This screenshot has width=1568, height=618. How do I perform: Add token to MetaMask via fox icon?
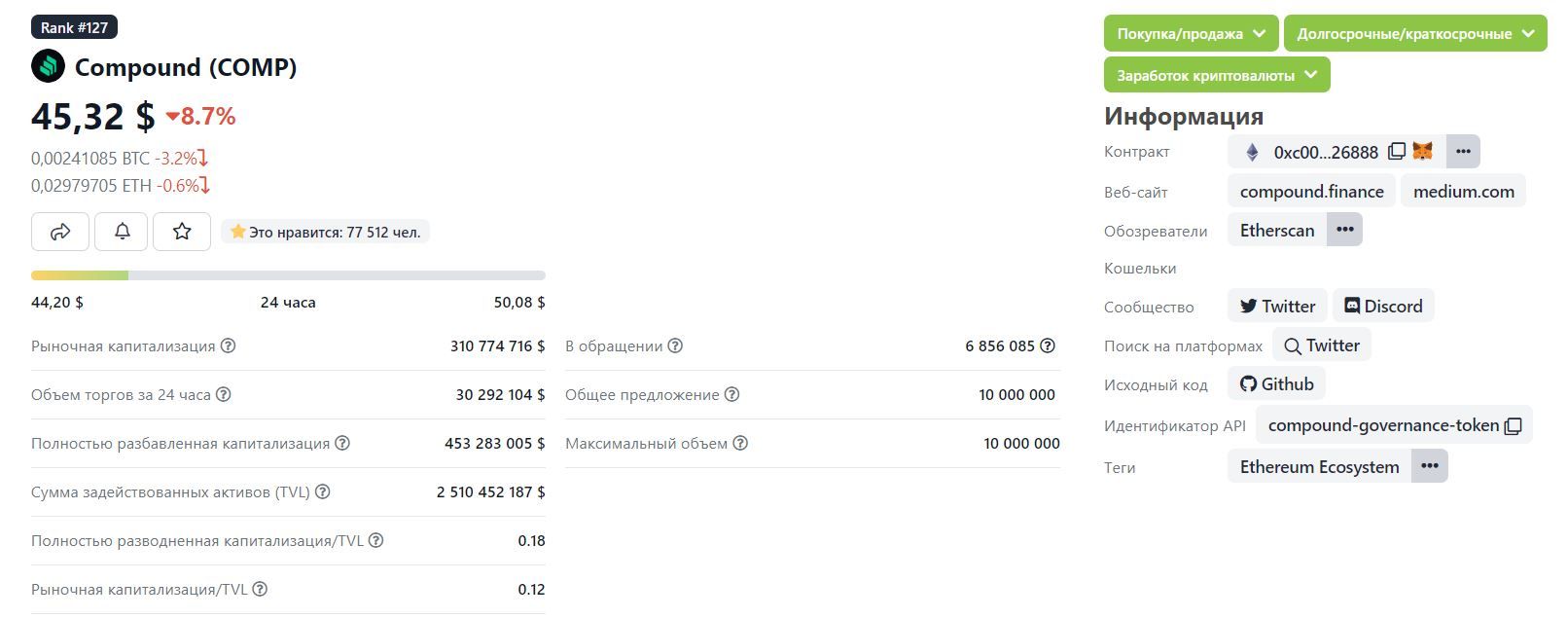[x=1422, y=152]
